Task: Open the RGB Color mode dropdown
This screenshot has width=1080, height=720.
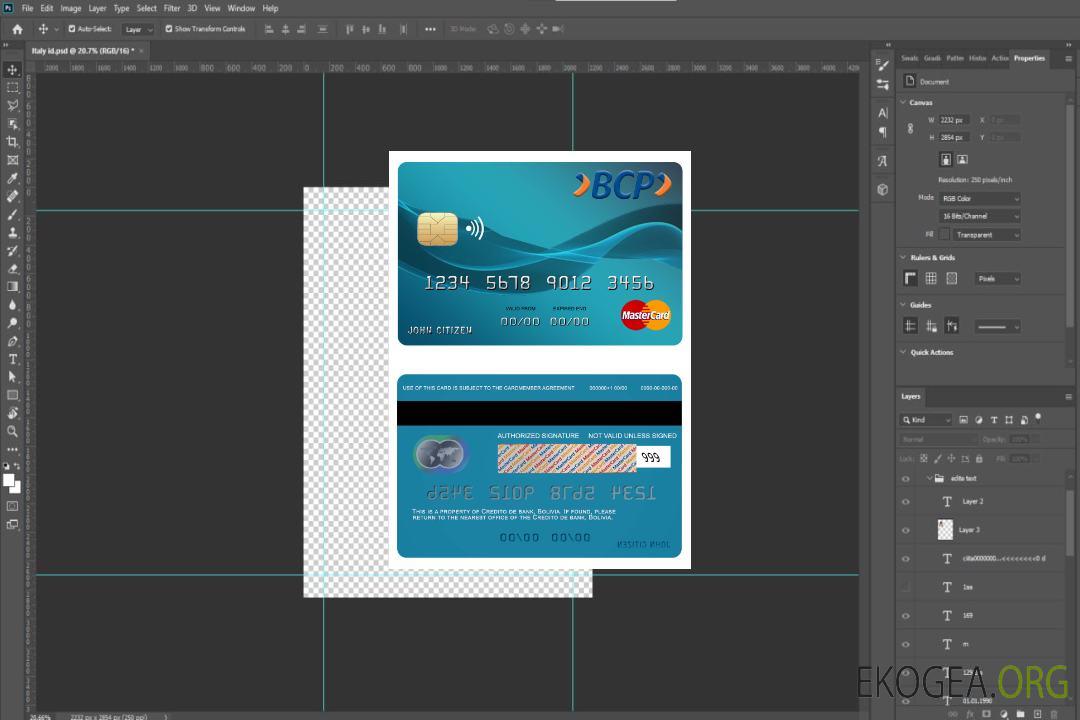Action: (x=979, y=198)
